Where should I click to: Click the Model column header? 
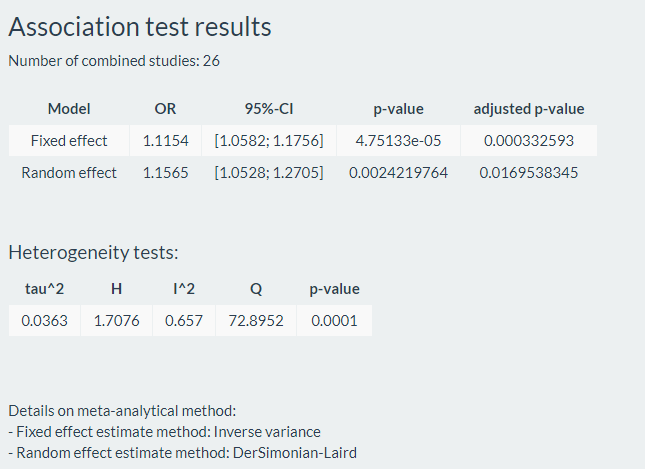click(69, 108)
